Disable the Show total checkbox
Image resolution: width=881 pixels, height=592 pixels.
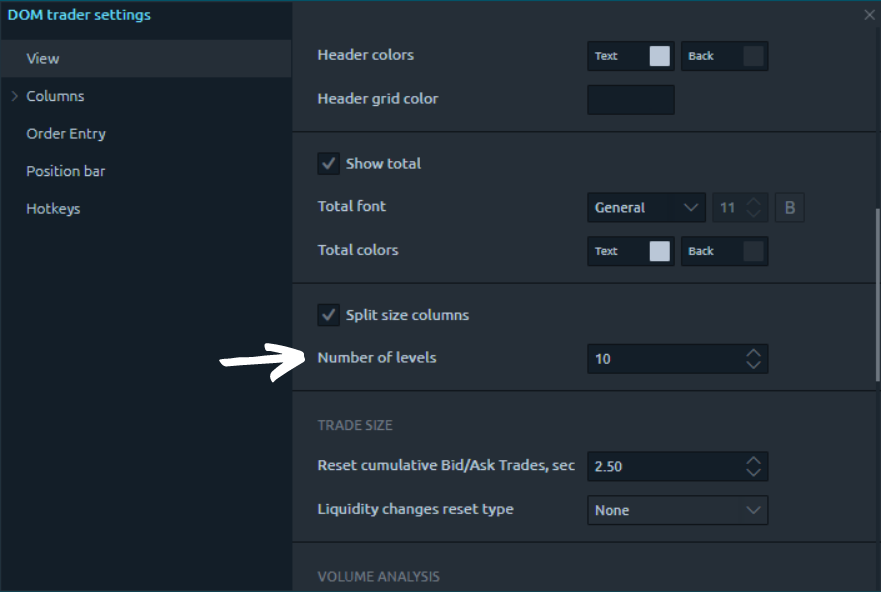tap(329, 162)
